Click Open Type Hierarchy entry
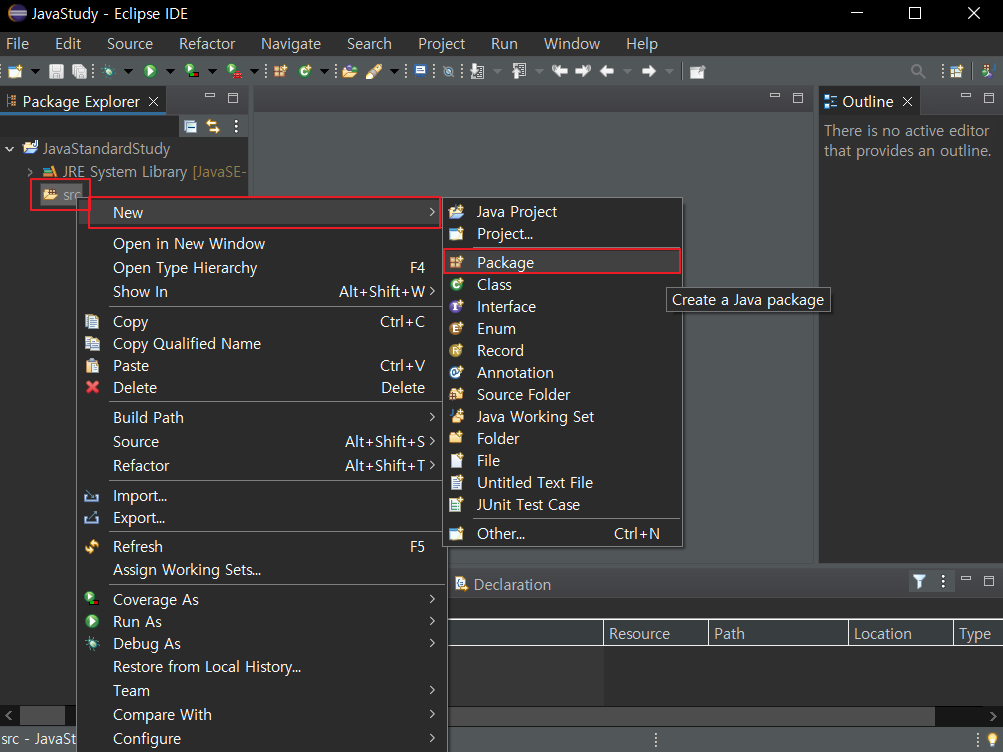This screenshot has height=752, width=1003. pos(261,268)
